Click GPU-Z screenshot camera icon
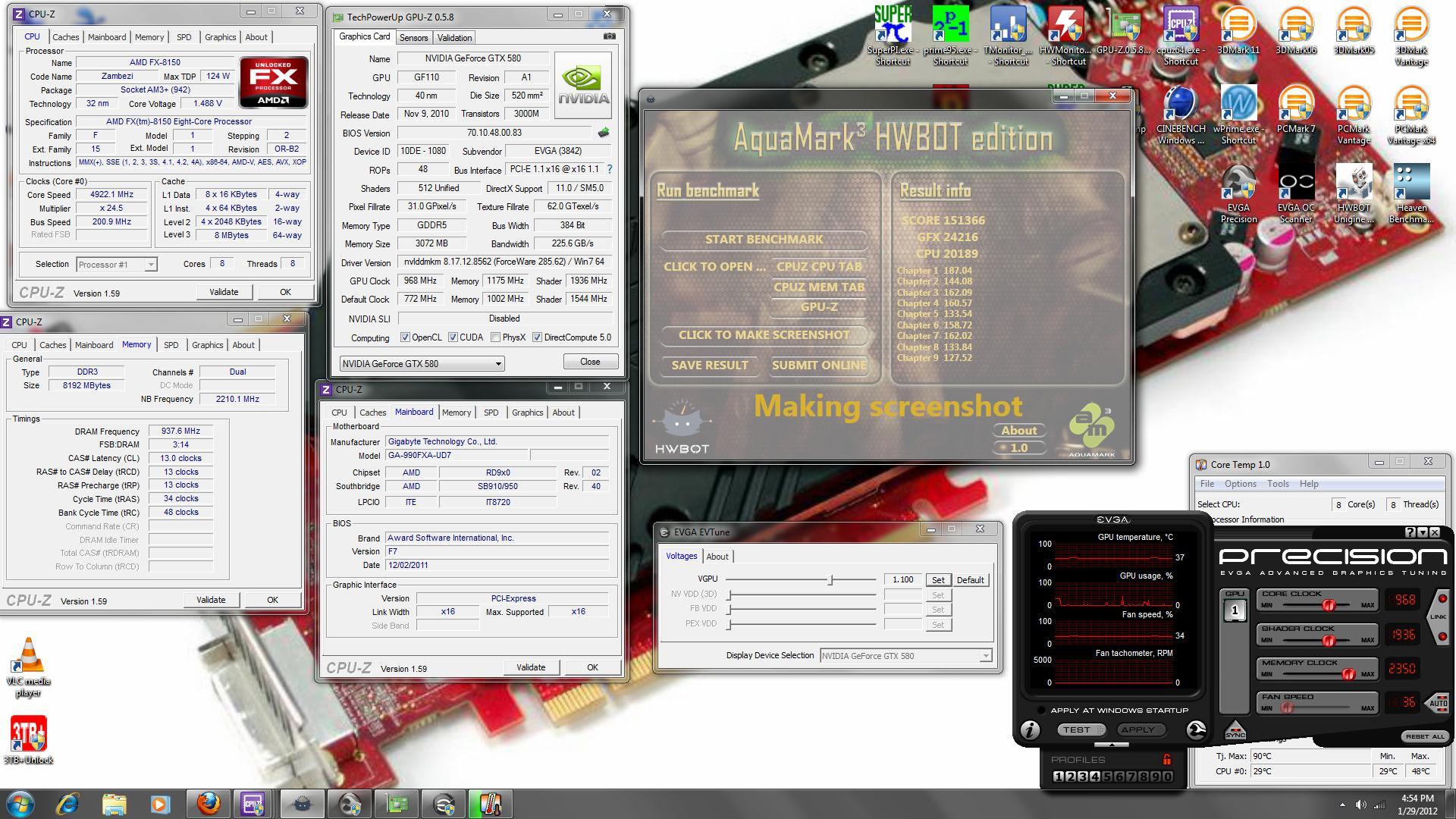Viewport: 1456px width, 819px height. click(609, 36)
